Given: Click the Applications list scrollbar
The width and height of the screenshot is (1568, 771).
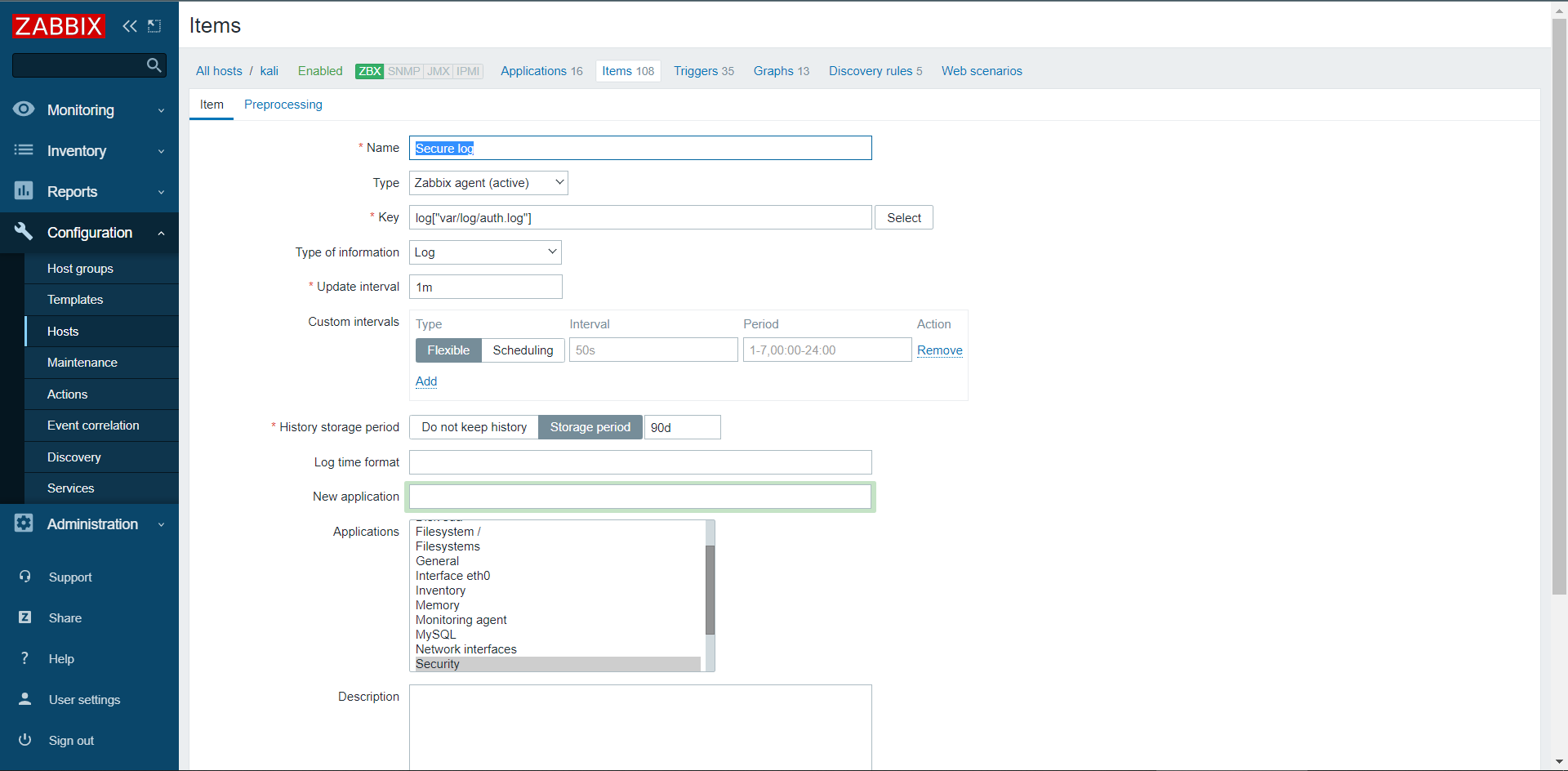Looking at the screenshot, I should (710, 590).
